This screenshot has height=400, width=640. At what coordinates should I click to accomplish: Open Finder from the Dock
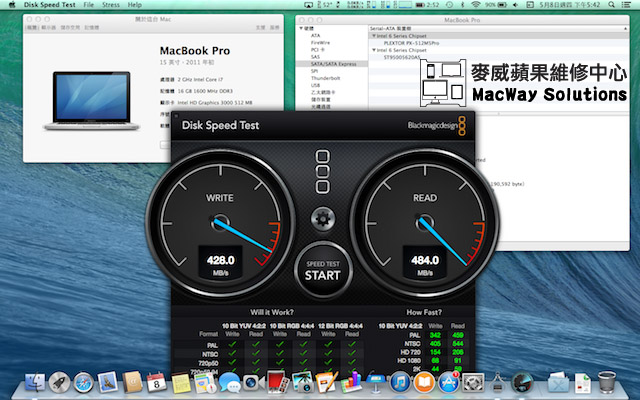(x=35, y=383)
